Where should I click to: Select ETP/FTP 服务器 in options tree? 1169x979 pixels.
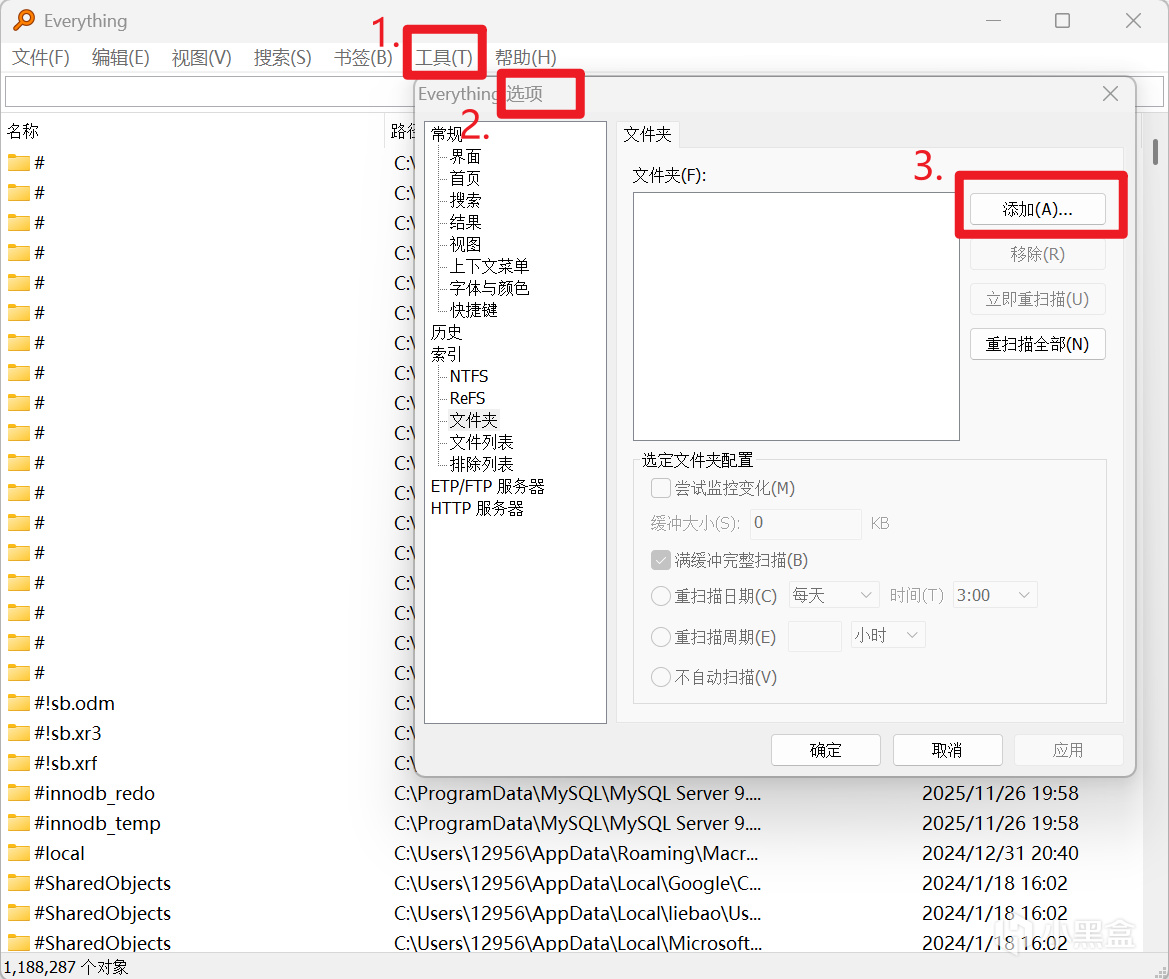coord(488,486)
